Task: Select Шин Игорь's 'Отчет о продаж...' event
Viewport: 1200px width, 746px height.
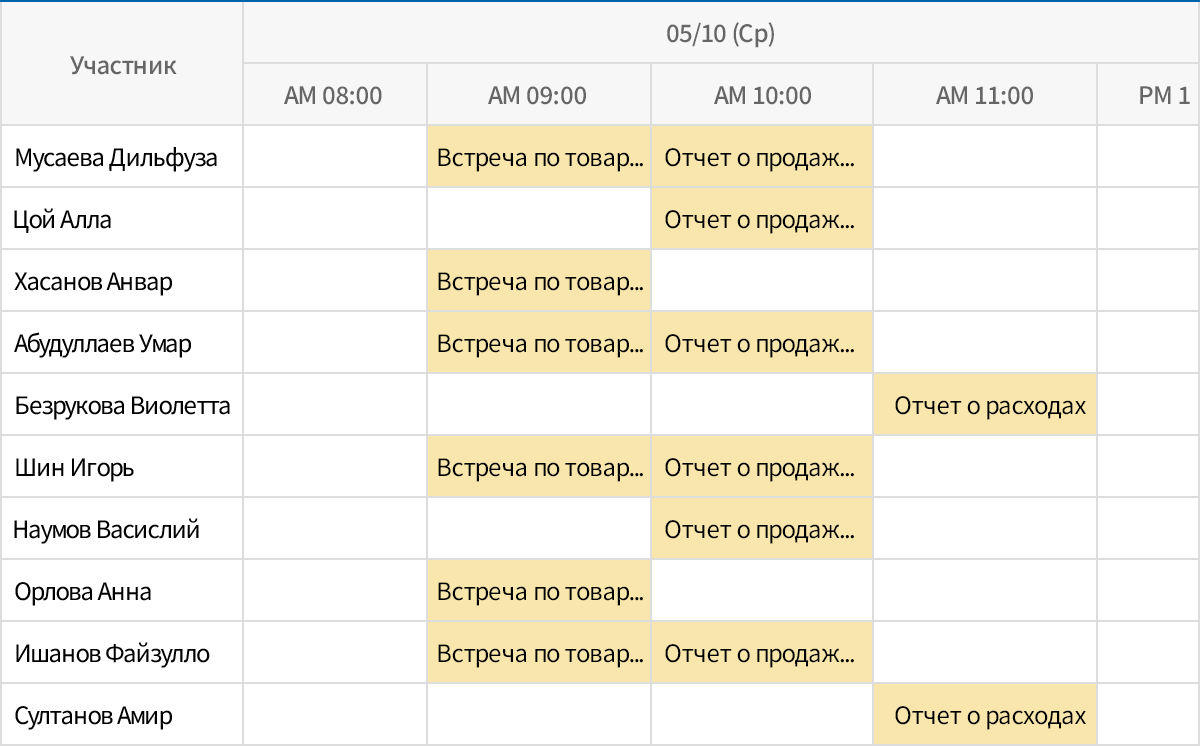Action: pyautogui.click(x=762, y=466)
